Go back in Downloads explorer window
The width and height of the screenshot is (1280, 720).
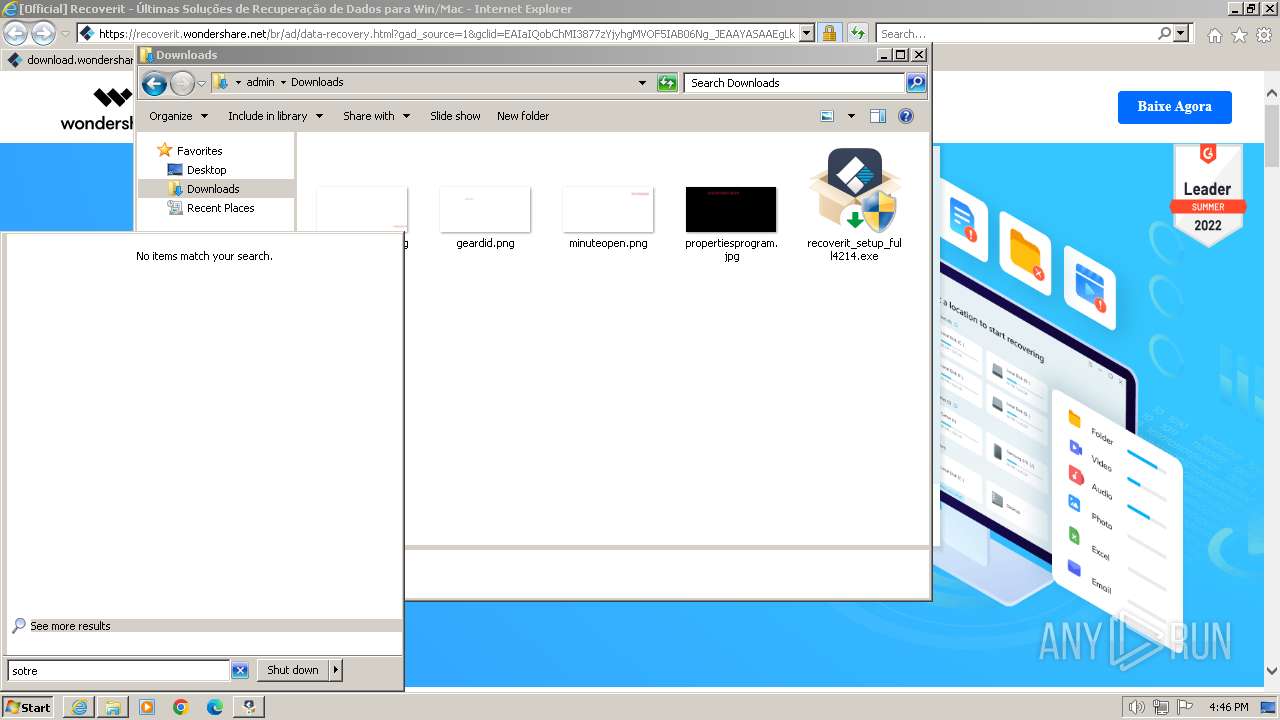pyautogui.click(x=154, y=83)
